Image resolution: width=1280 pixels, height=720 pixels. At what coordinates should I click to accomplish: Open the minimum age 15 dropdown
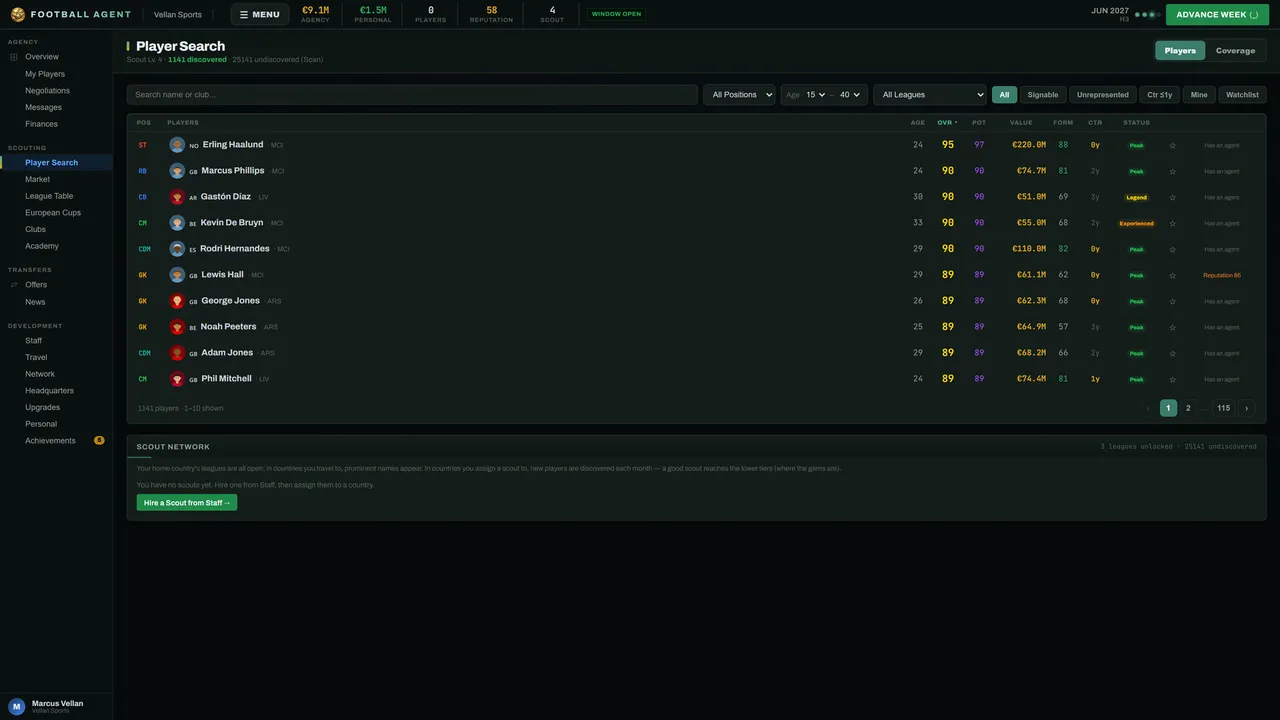(816, 95)
